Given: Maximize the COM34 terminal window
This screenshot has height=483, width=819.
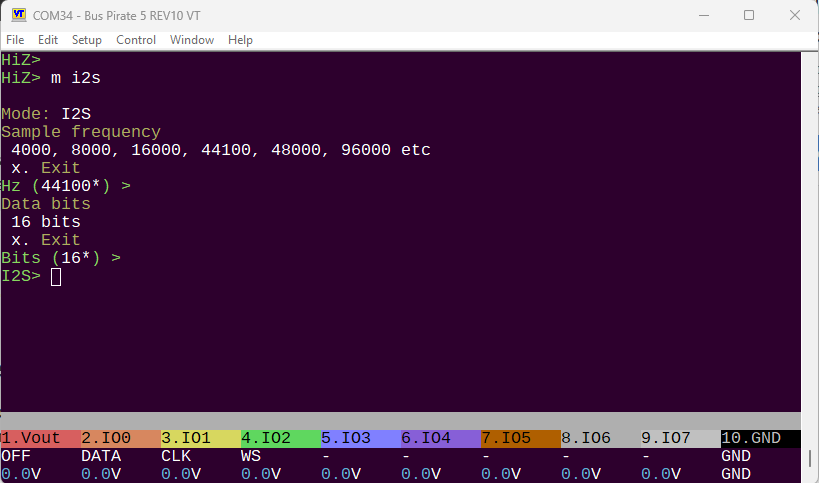Looking at the screenshot, I should pyautogui.click(x=749, y=15).
